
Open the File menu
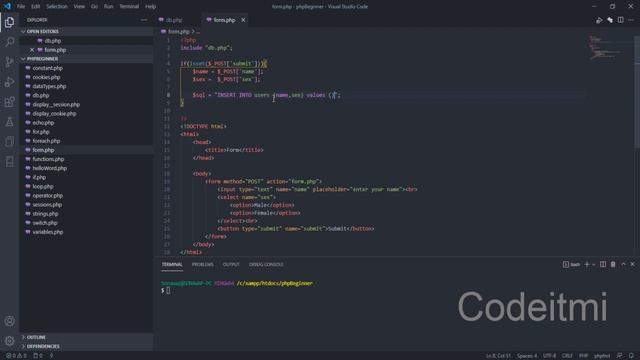pyautogui.click(x=21, y=7)
